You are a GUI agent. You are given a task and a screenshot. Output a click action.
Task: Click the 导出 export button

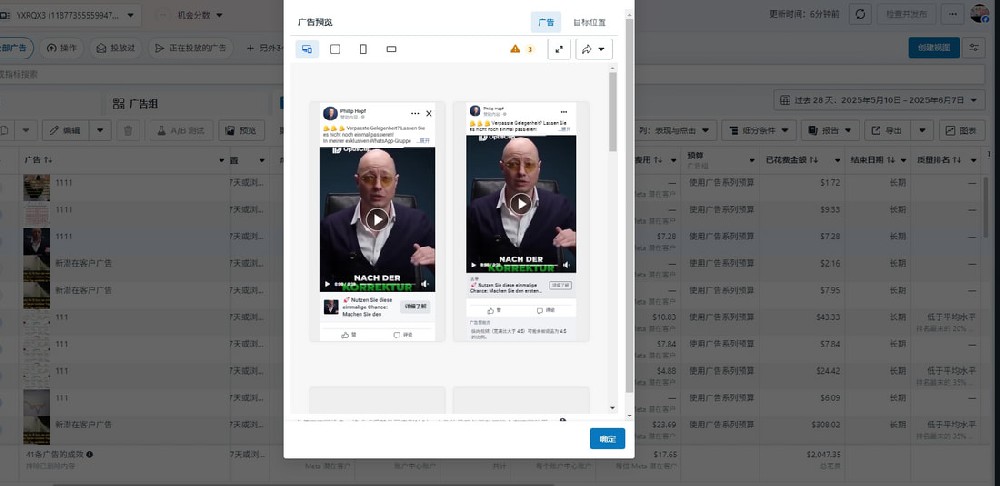pos(887,131)
